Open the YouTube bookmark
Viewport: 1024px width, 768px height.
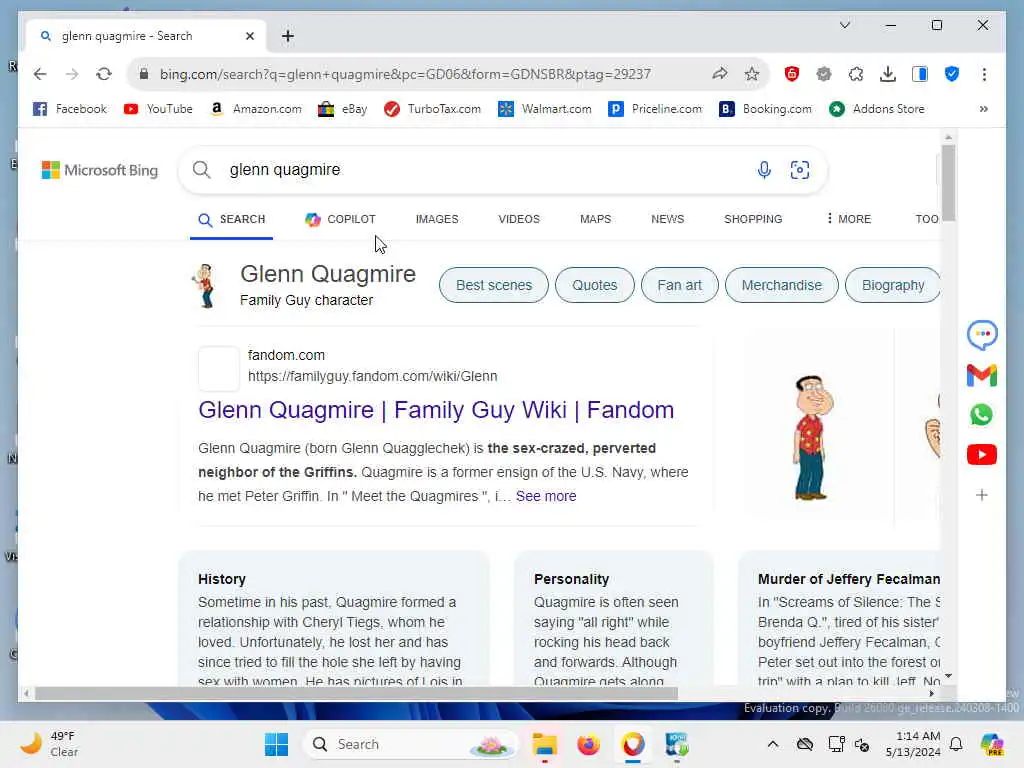158,109
